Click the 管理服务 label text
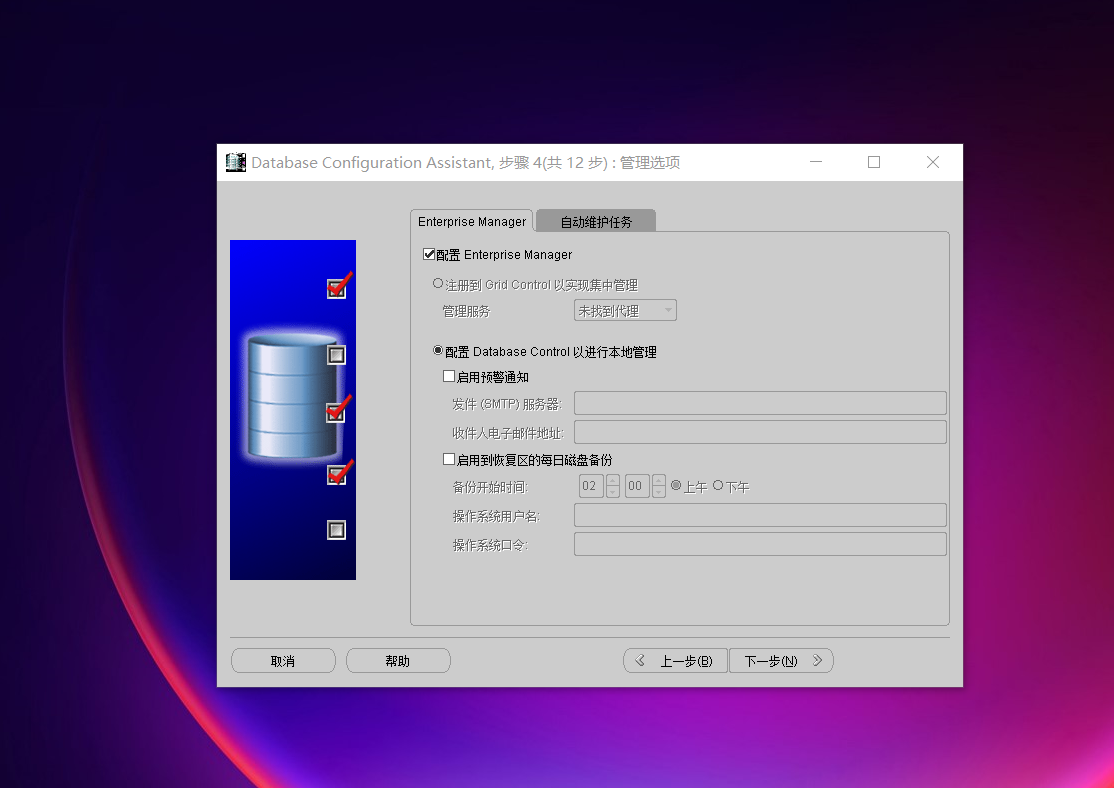 coord(466,311)
